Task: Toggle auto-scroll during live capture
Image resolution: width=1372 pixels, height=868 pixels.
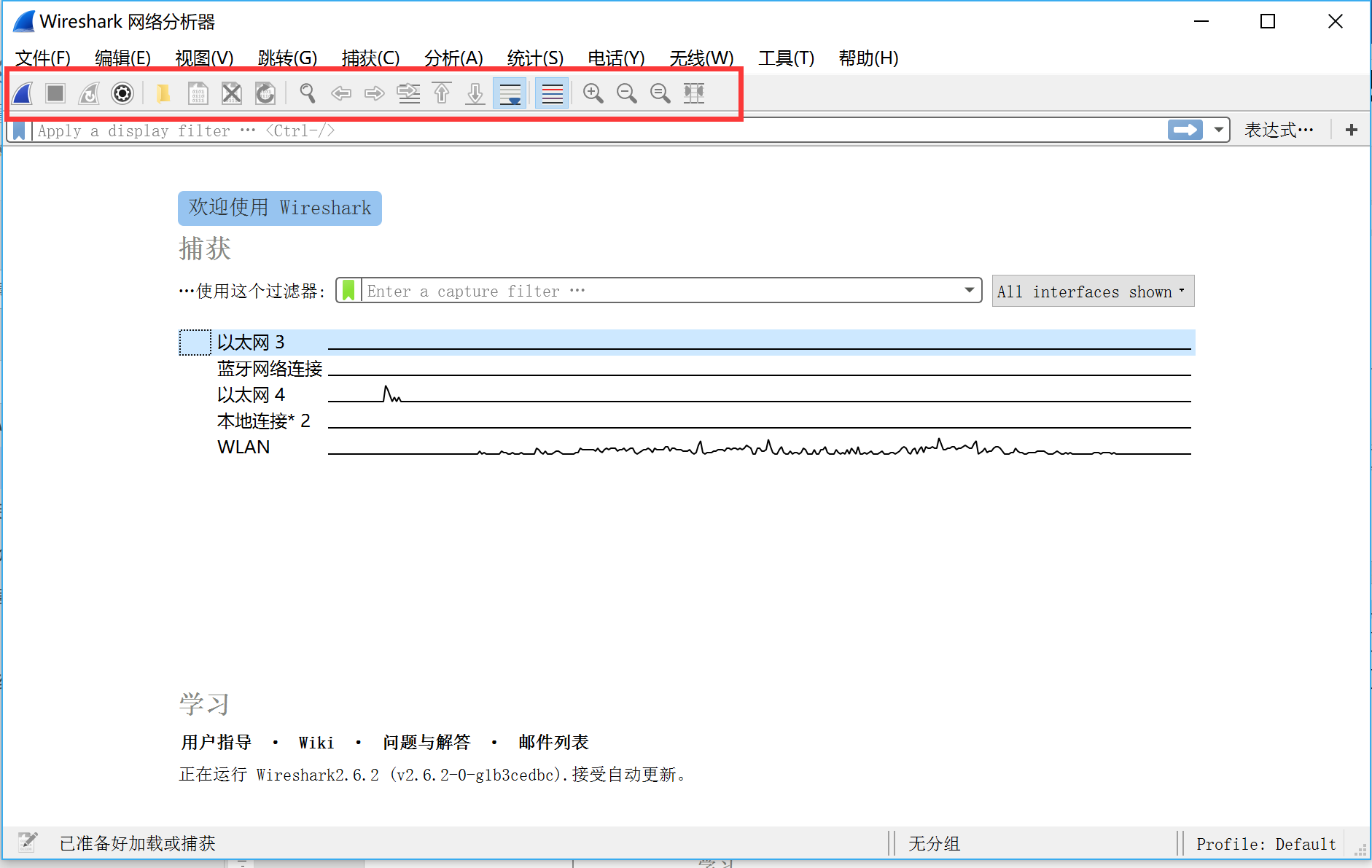Action: click(510, 93)
